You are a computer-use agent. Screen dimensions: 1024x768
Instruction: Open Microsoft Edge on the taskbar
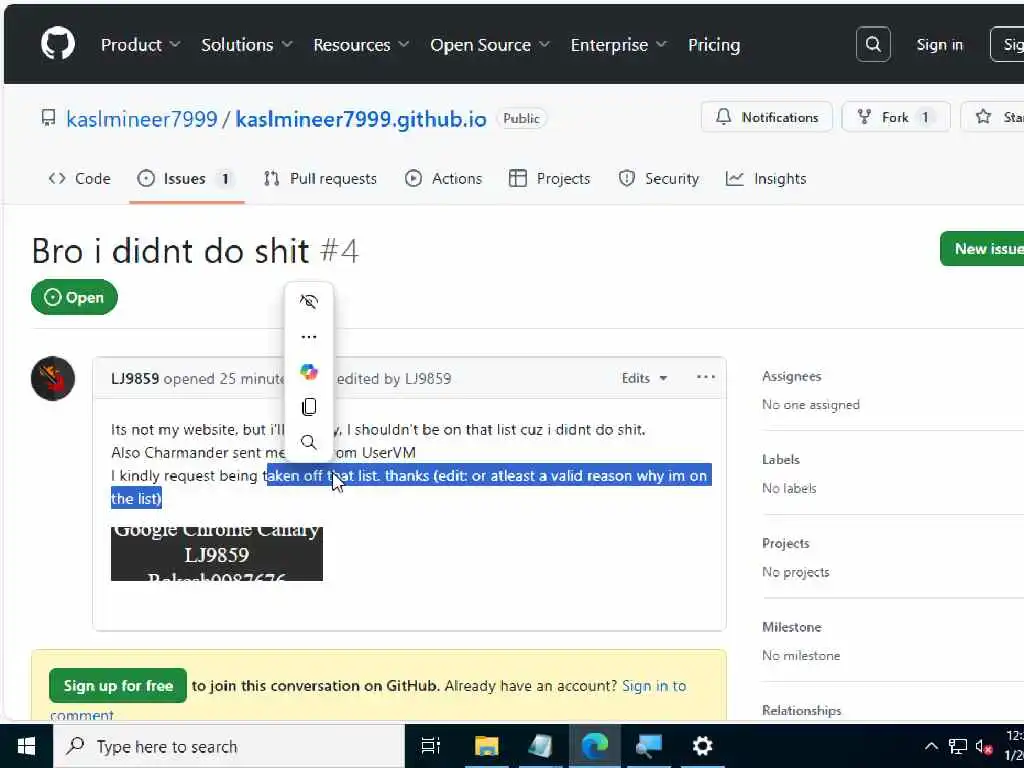click(x=594, y=746)
